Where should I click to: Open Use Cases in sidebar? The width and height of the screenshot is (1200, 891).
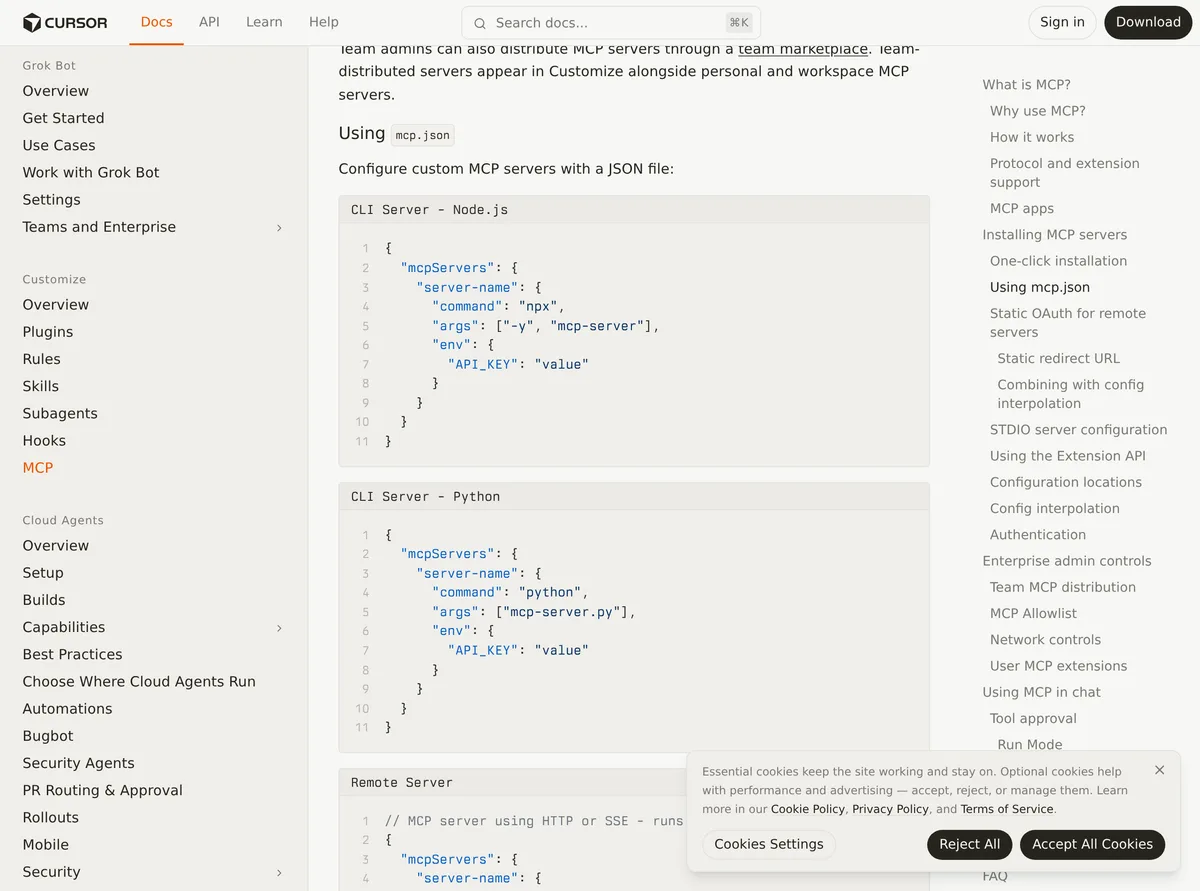59,145
